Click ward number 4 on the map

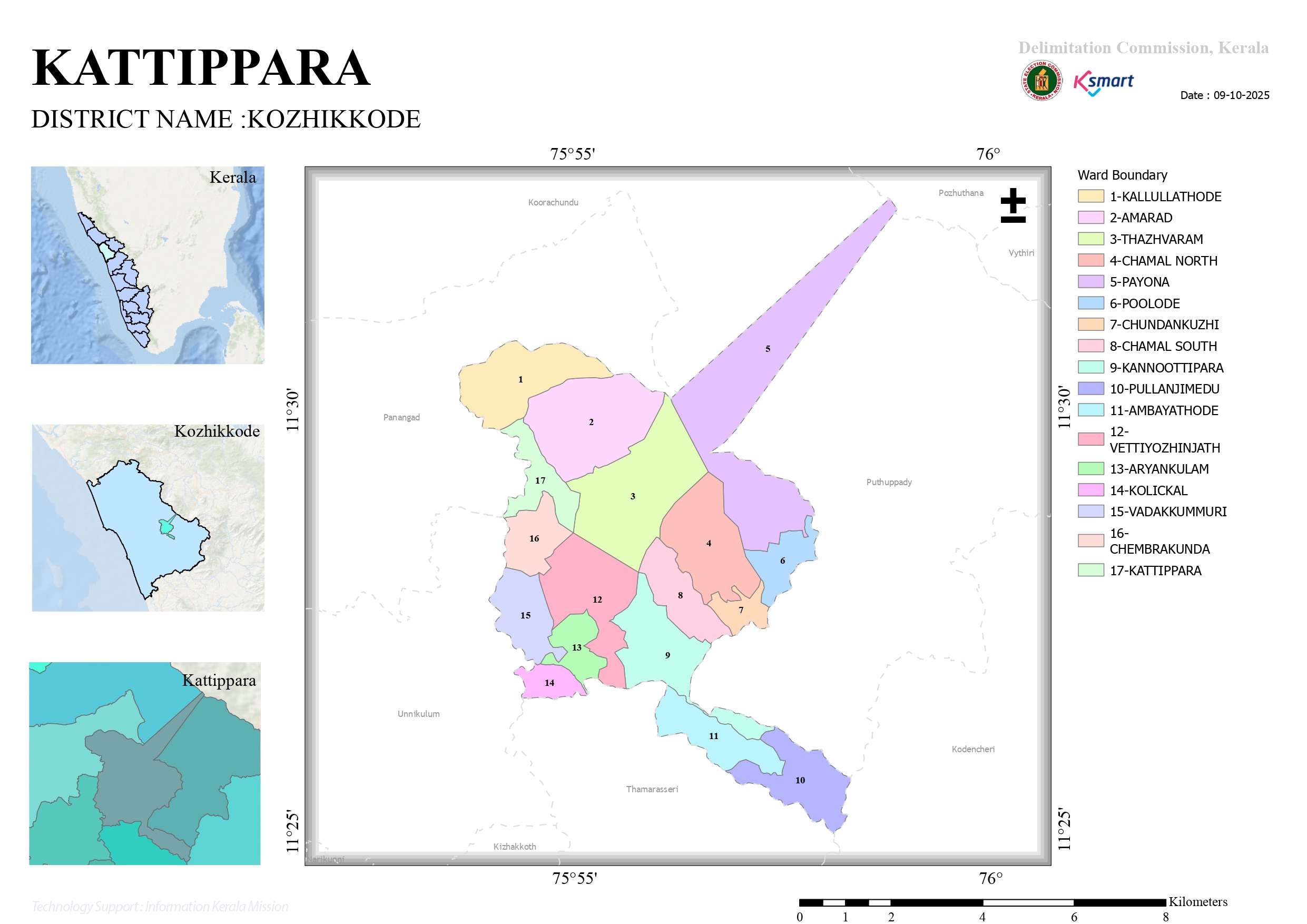(709, 544)
